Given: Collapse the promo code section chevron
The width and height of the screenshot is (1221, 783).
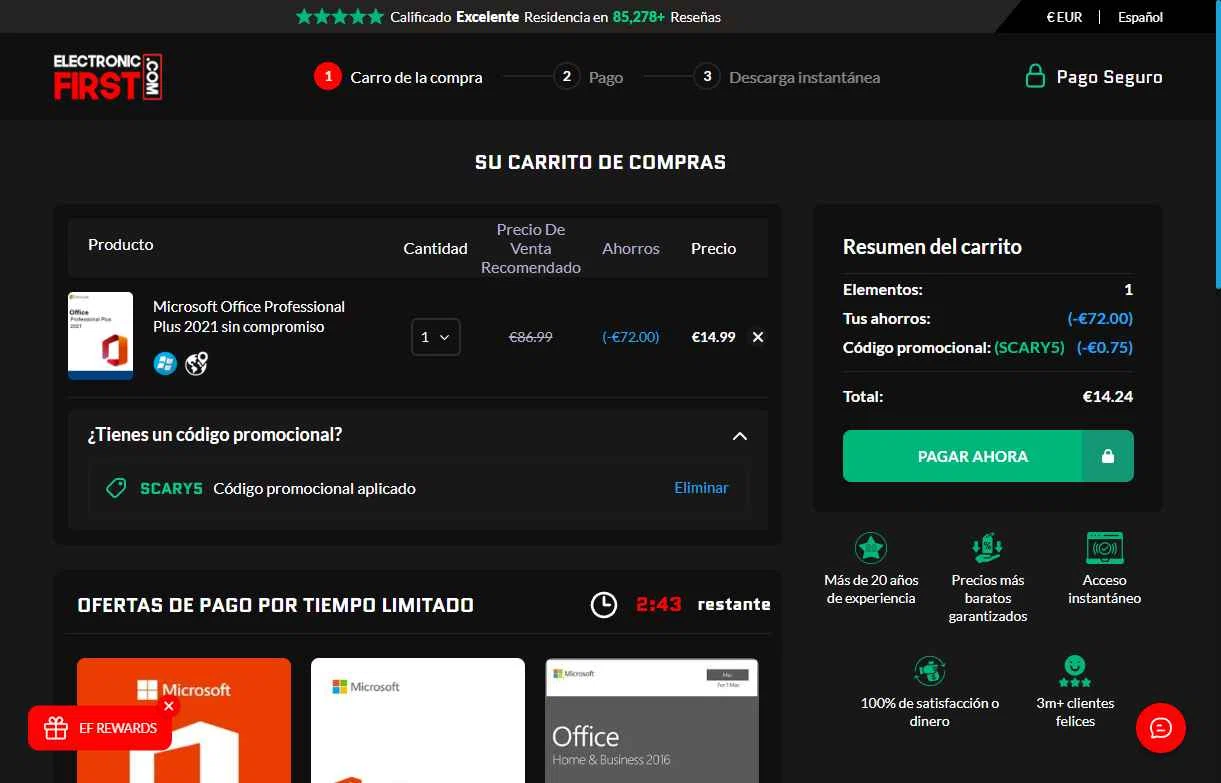Looking at the screenshot, I should pyautogui.click(x=740, y=435).
